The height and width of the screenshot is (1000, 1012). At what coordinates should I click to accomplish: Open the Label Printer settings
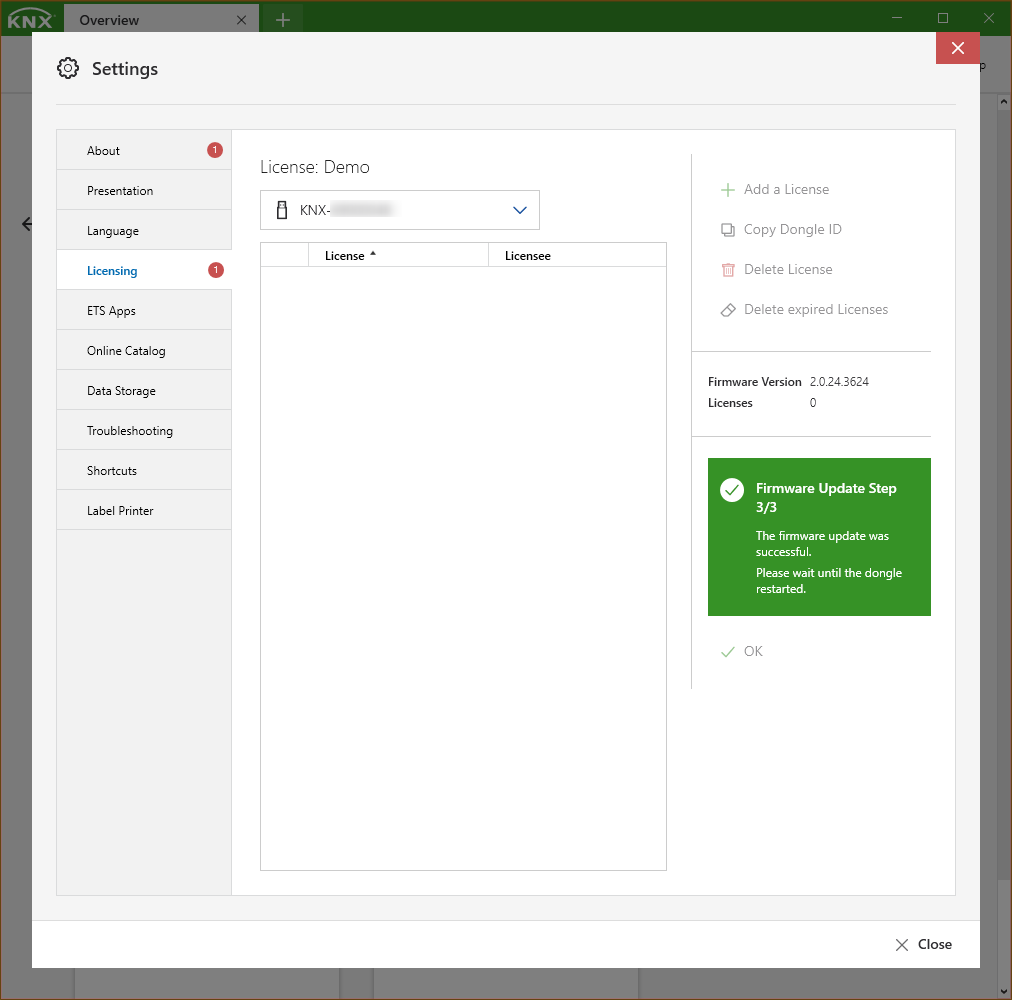click(x=144, y=511)
